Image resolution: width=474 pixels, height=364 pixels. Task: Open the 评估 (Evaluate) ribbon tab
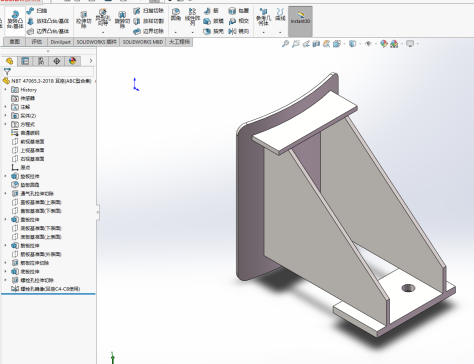(x=36, y=42)
